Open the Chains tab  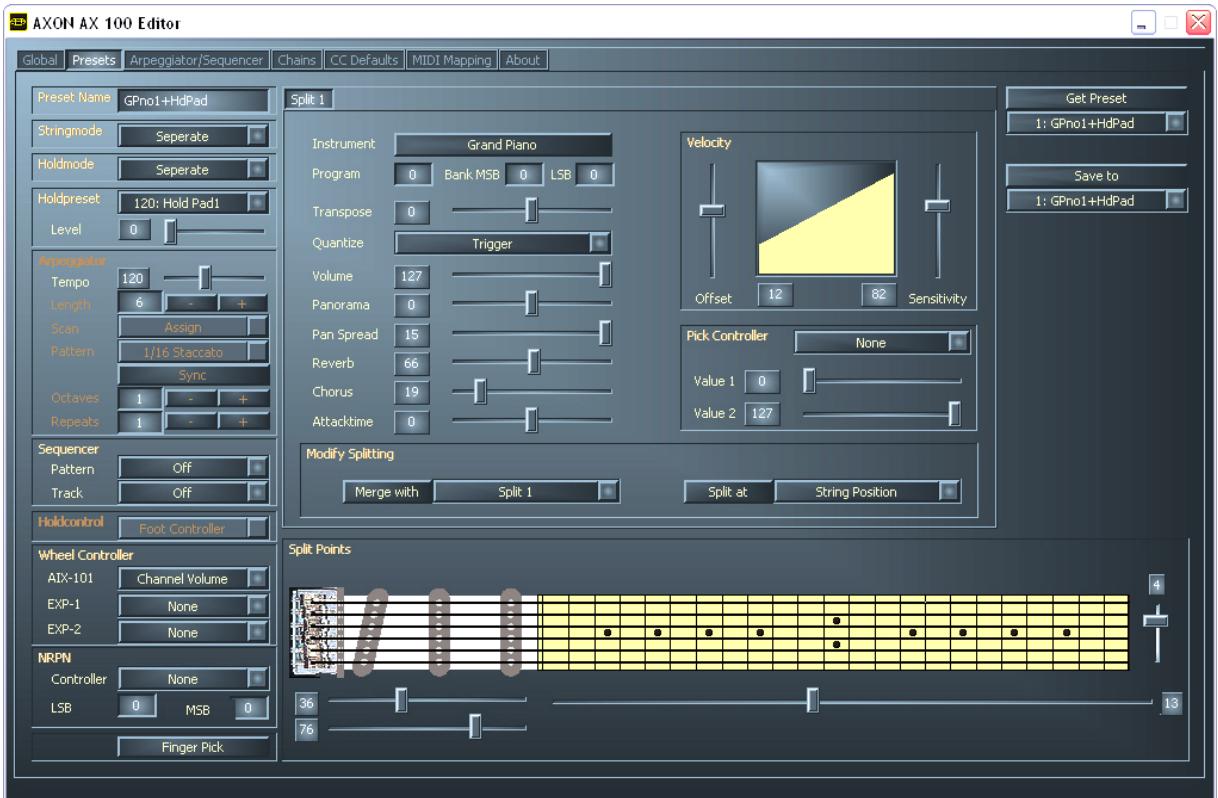(x=297, y=60)
